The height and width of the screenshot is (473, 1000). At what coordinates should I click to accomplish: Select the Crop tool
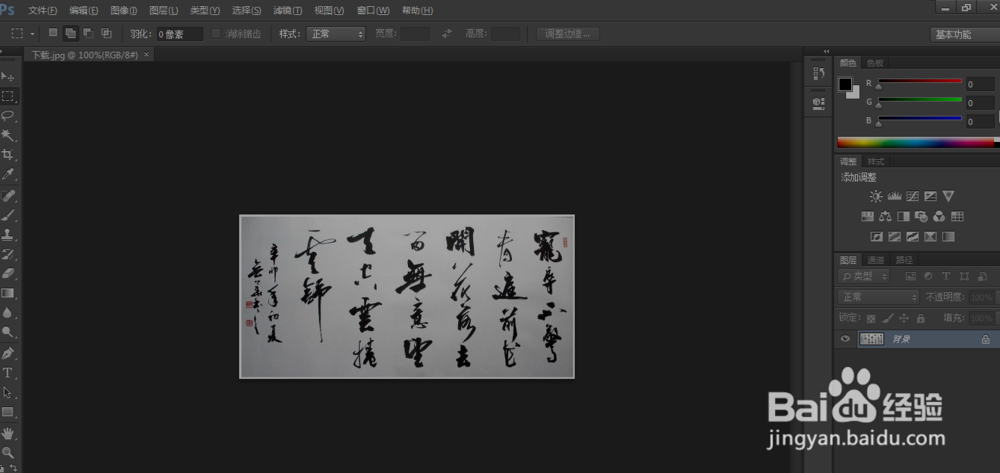[x=8, y=154]
